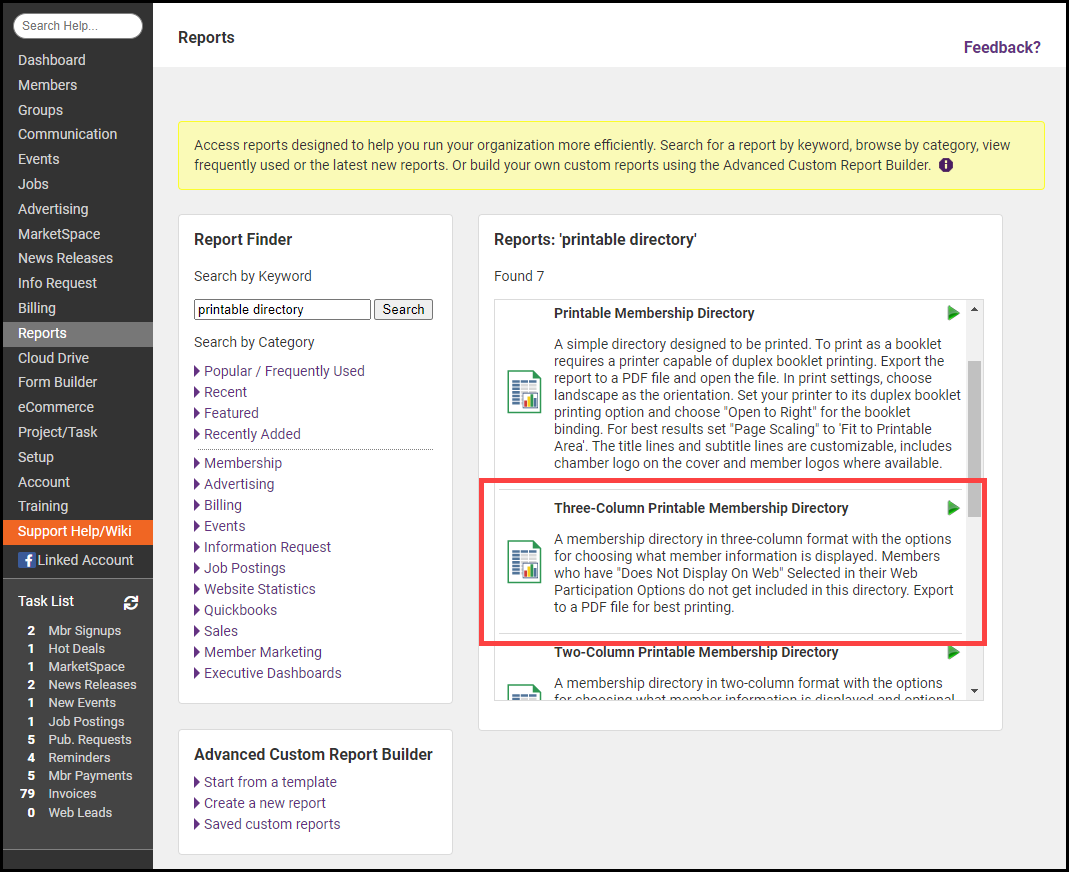
Task: Expand the Membership report category
Action: 242,463
